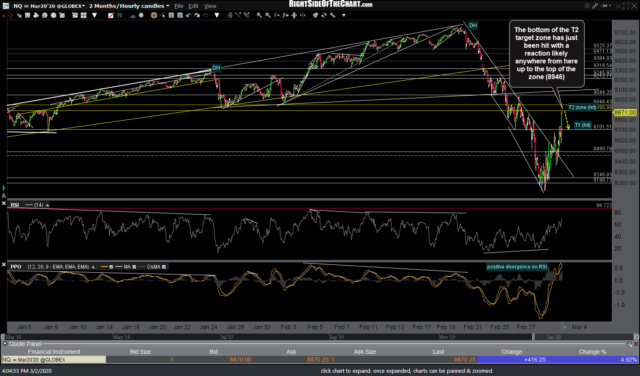Image resolution: width=640 pixels, height=376 pixels.
Task: Click the circular refresh arrows icon
Action: [x=324, y=16]
